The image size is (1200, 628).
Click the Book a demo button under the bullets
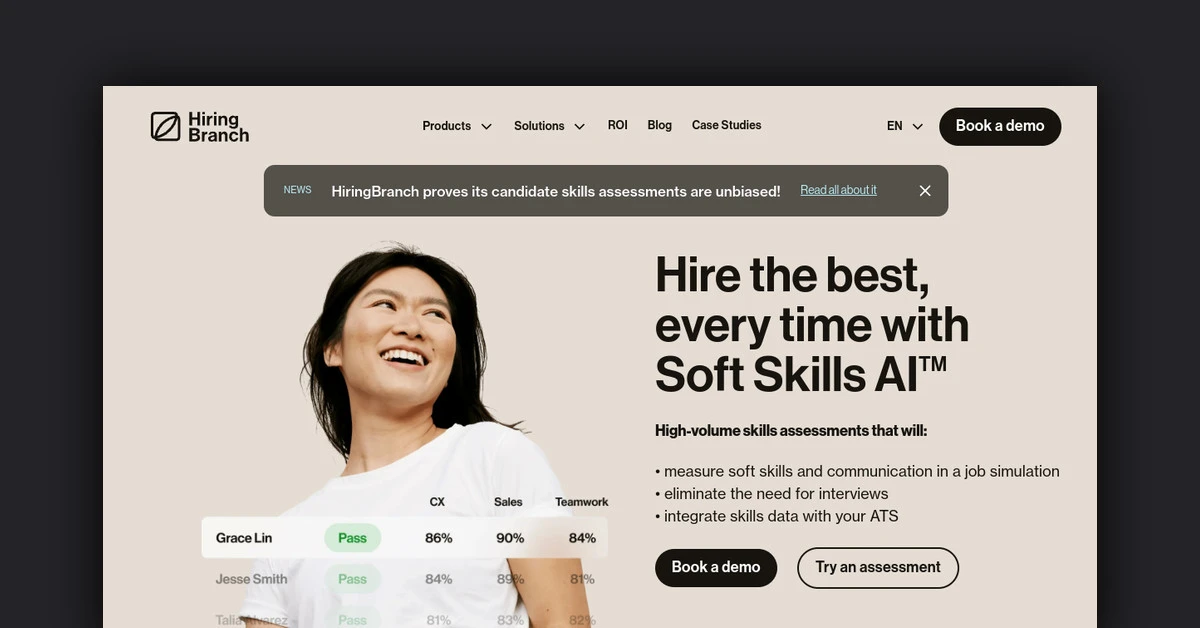point(716,567)
